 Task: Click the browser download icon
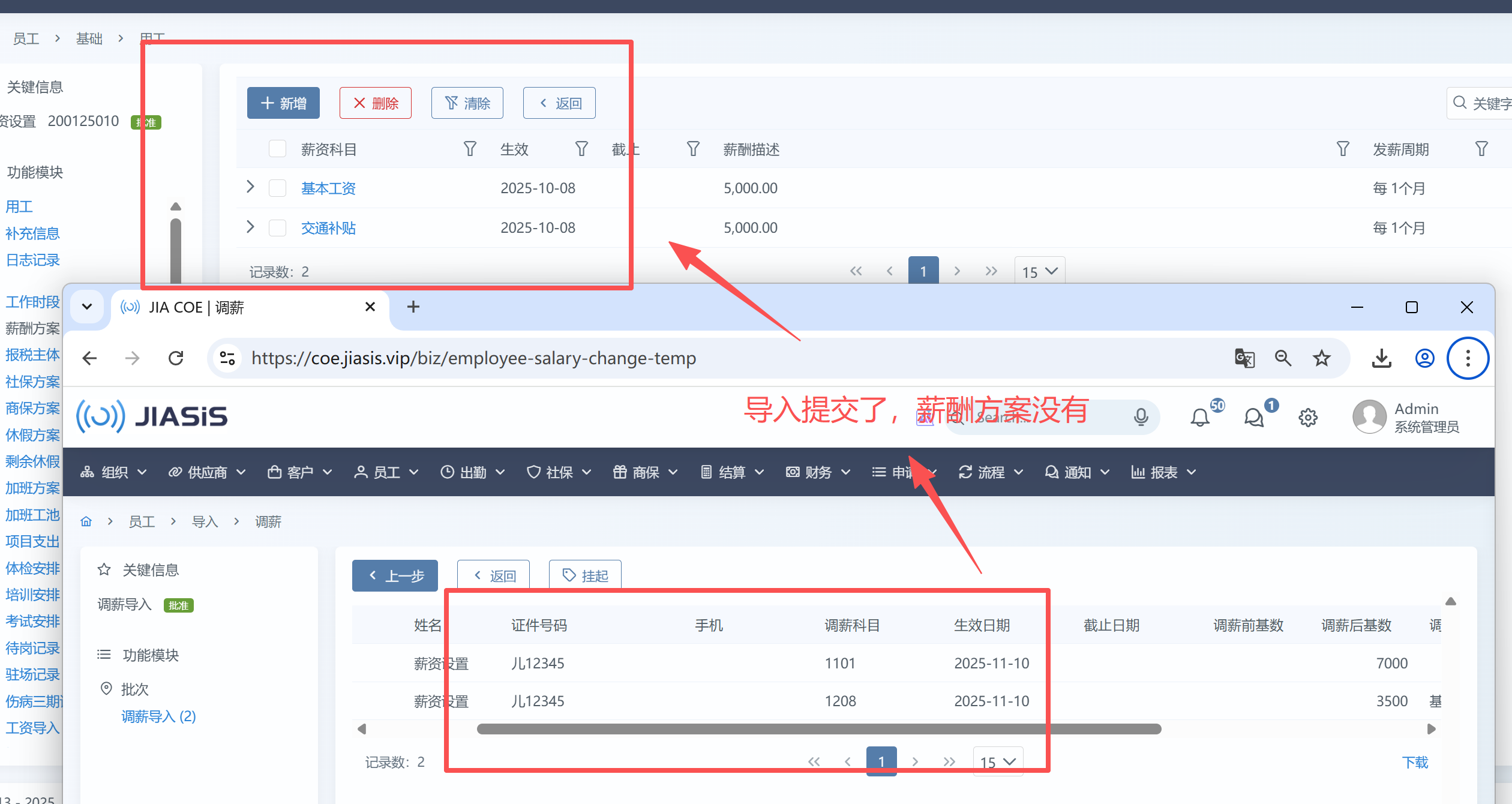(x=1382, y=358)
